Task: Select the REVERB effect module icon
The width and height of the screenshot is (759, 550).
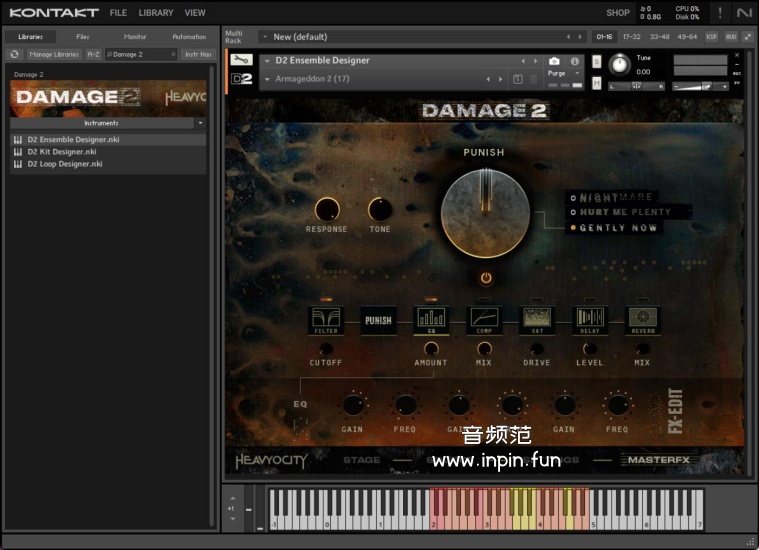Action: tap(642, 320)
